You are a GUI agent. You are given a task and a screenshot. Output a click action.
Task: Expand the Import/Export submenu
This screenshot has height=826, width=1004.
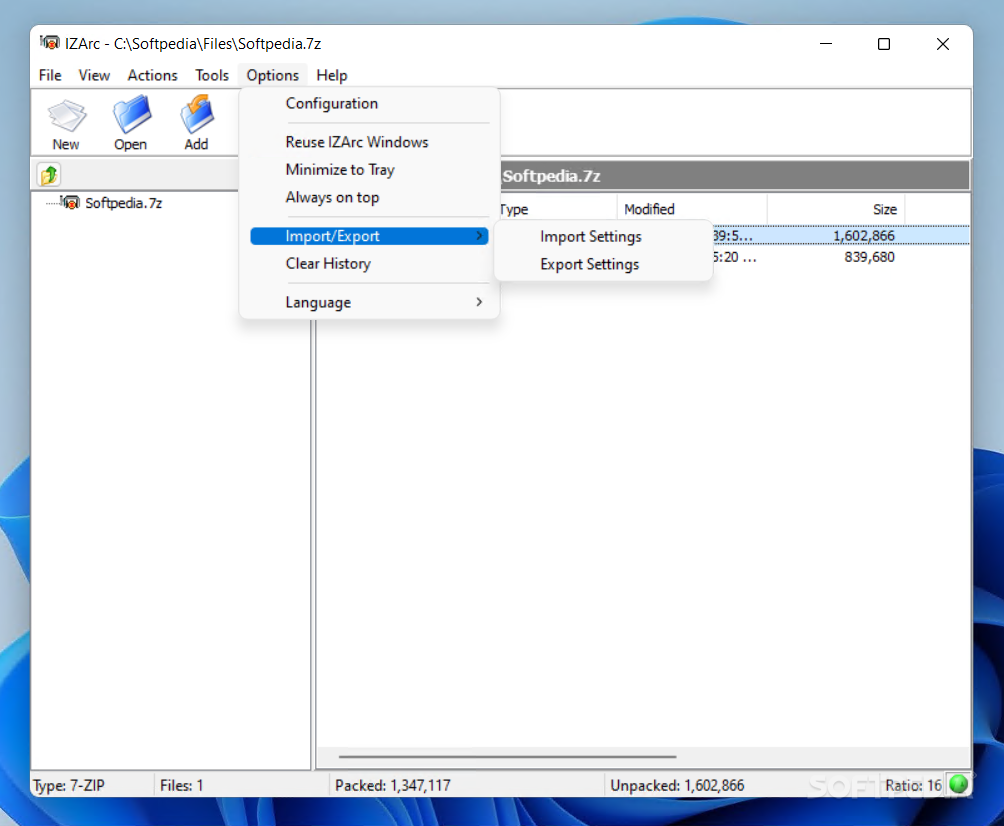[369, 236]
